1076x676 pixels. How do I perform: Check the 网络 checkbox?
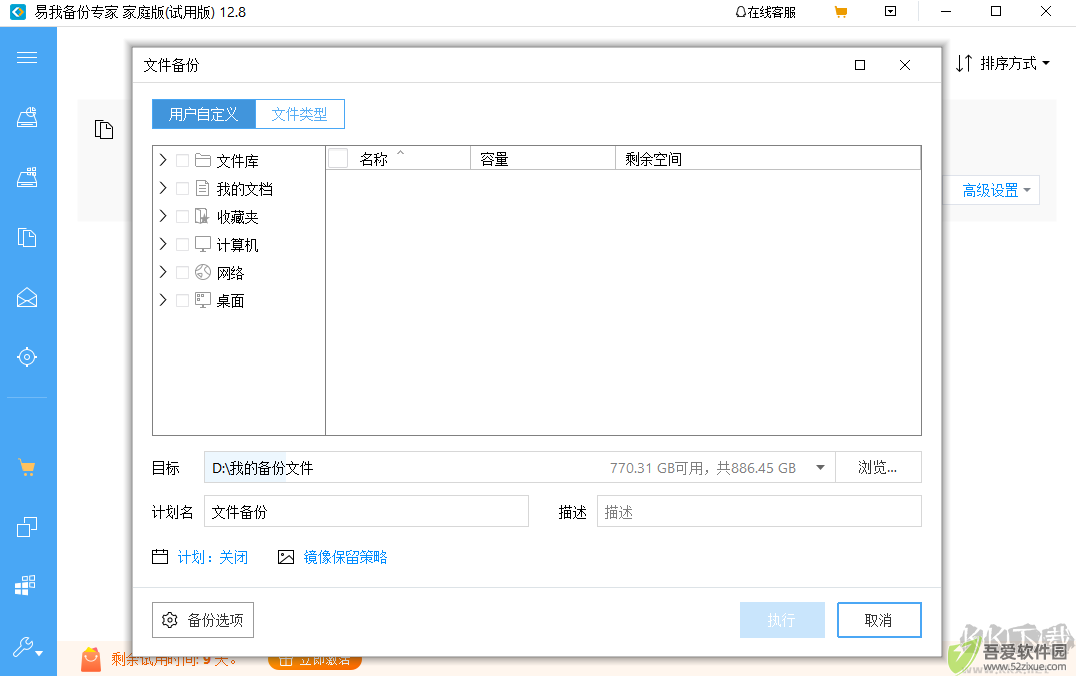pyautogui.click(x=183, y=272)
